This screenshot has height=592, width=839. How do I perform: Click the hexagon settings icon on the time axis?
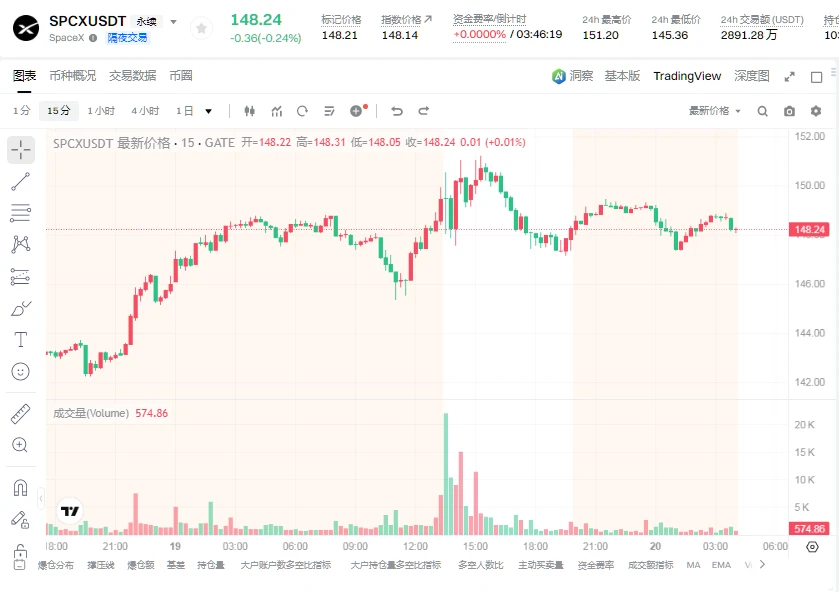[812, 547]
